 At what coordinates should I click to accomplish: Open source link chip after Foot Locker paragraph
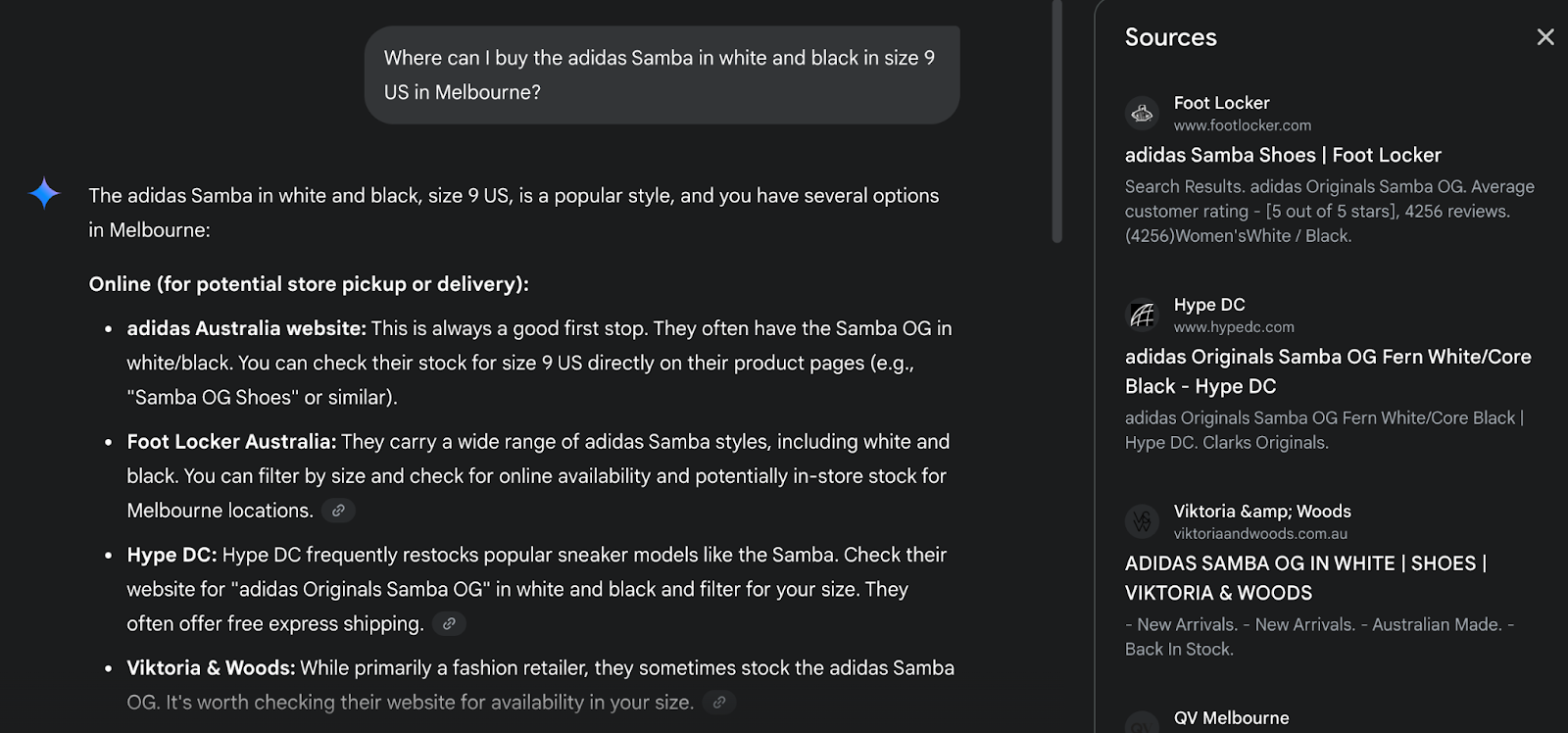338,511
